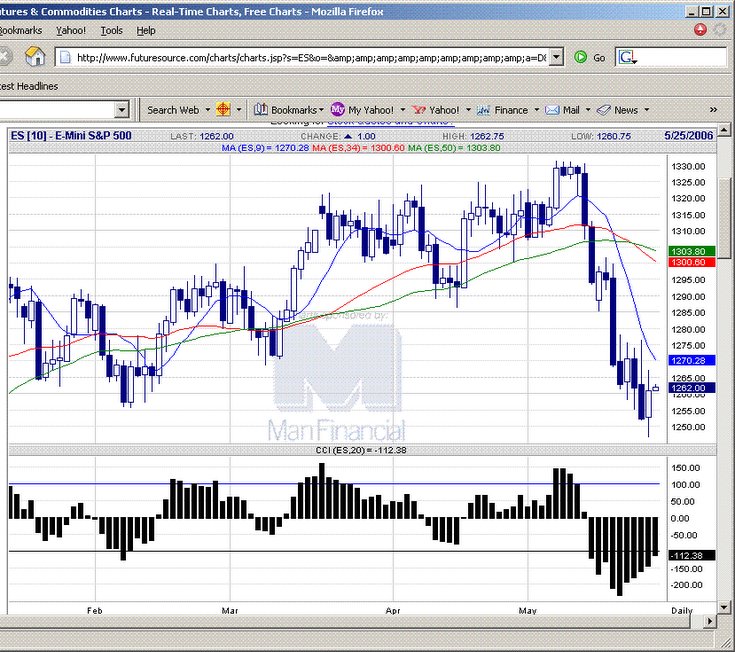Image resolution: width=735 pixels, height=652 pixels.
Task: Click the MA (ES,9) = 1270.28 legend
Action: pos(265,148)
